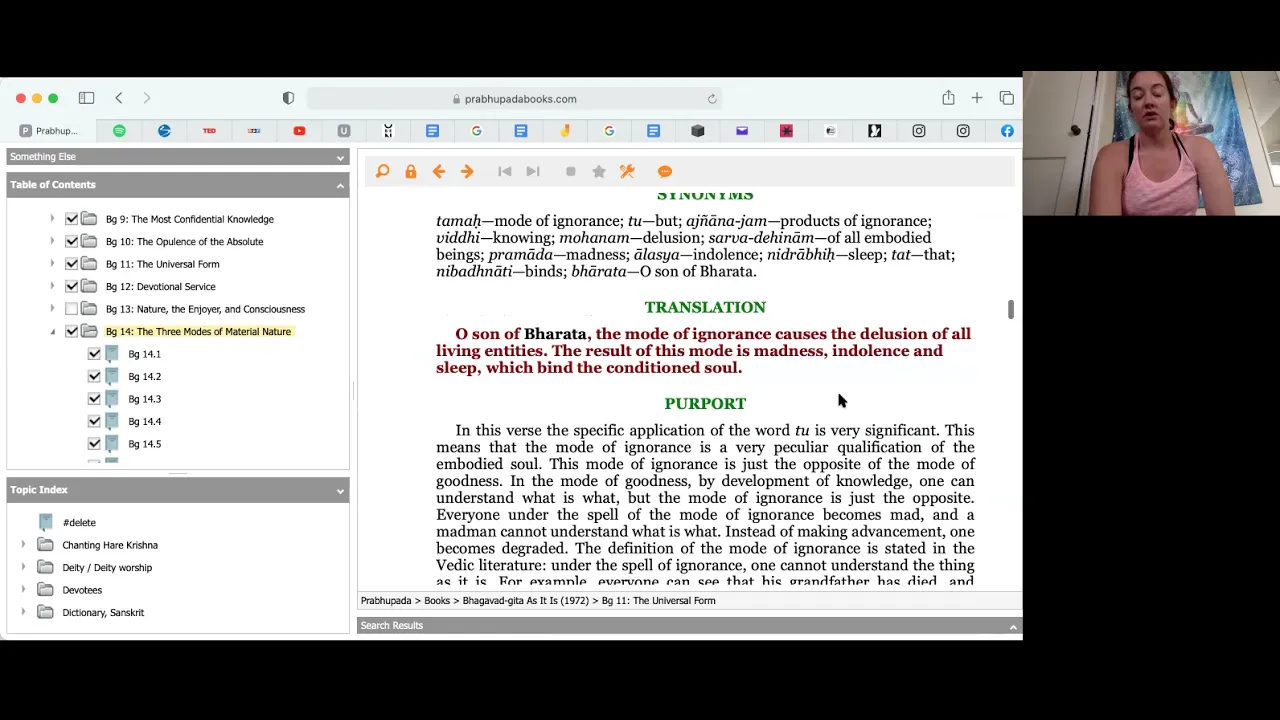Toggle Safari sidebar icon

(x=86, y=98)
